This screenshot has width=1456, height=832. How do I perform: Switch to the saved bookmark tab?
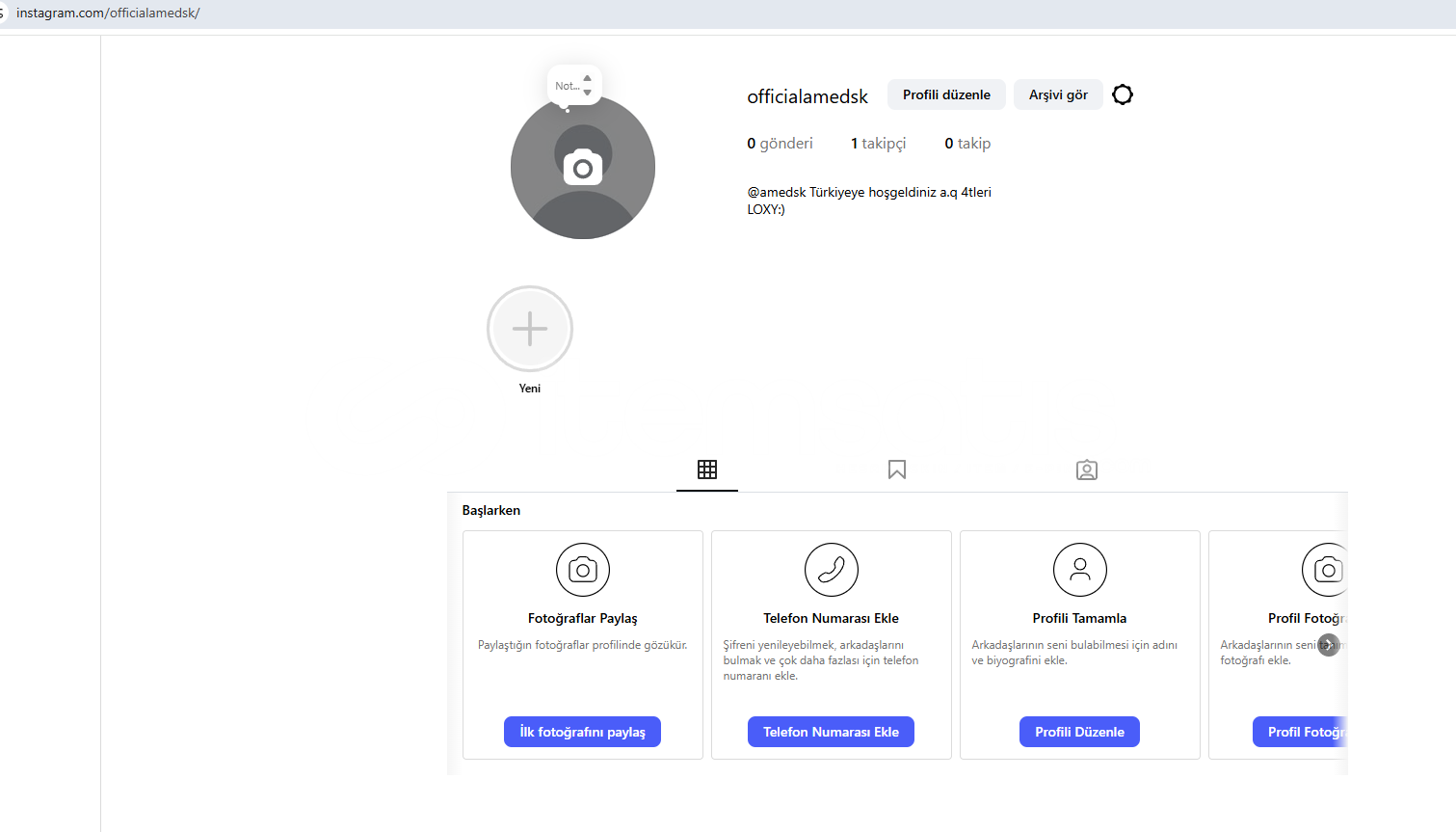(897, 470)
